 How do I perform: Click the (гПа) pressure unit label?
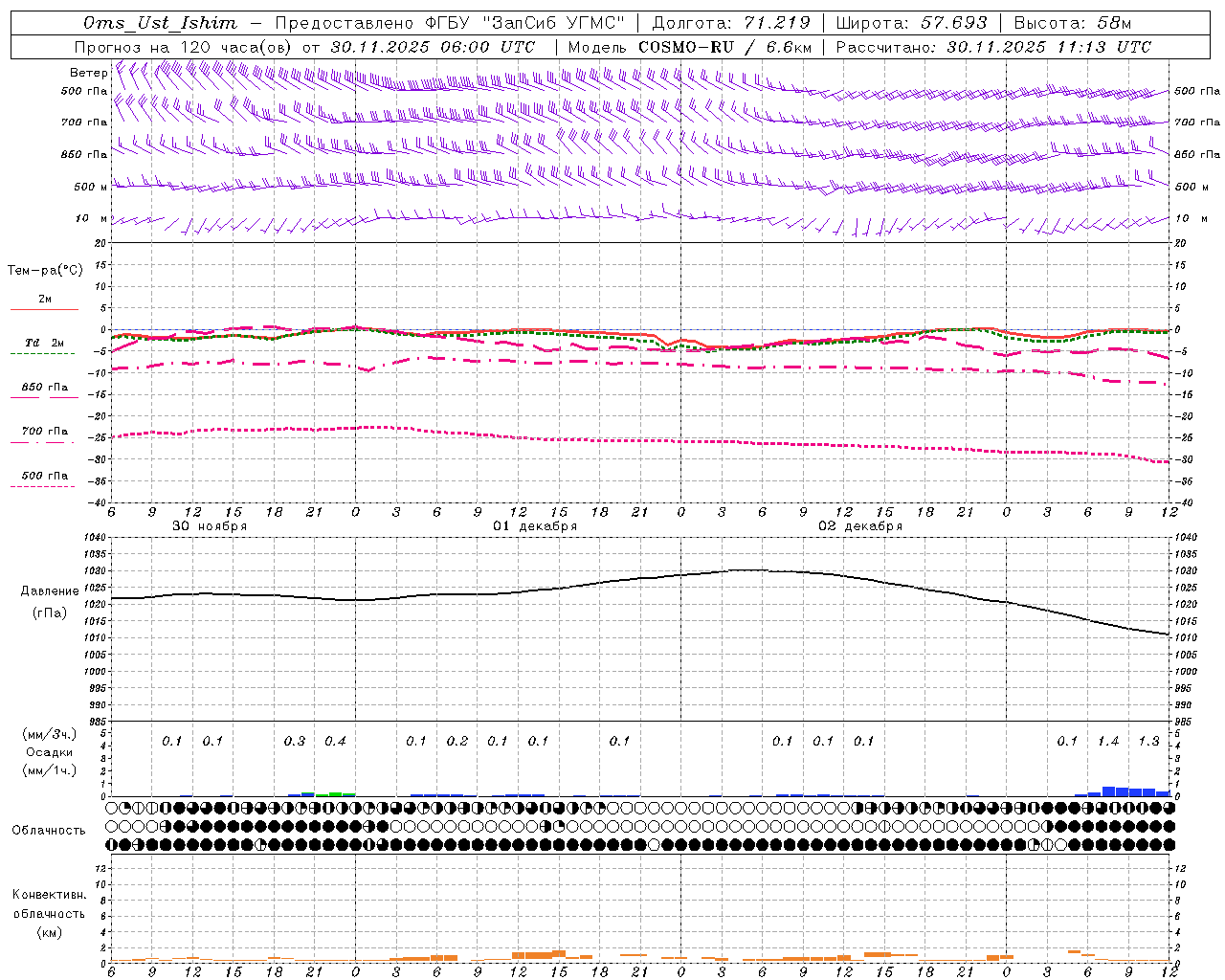point(50,613)
